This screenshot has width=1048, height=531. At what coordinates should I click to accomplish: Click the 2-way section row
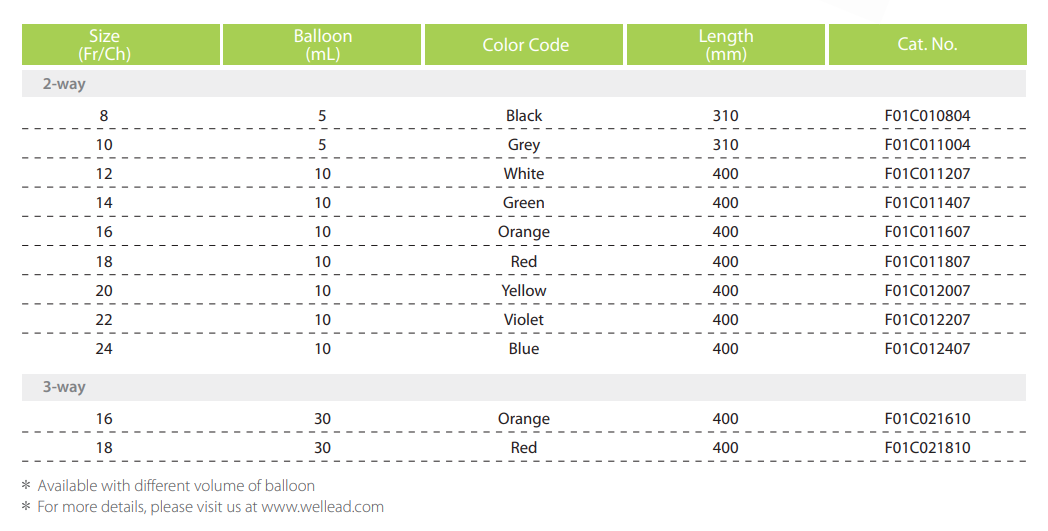point(64,84)
